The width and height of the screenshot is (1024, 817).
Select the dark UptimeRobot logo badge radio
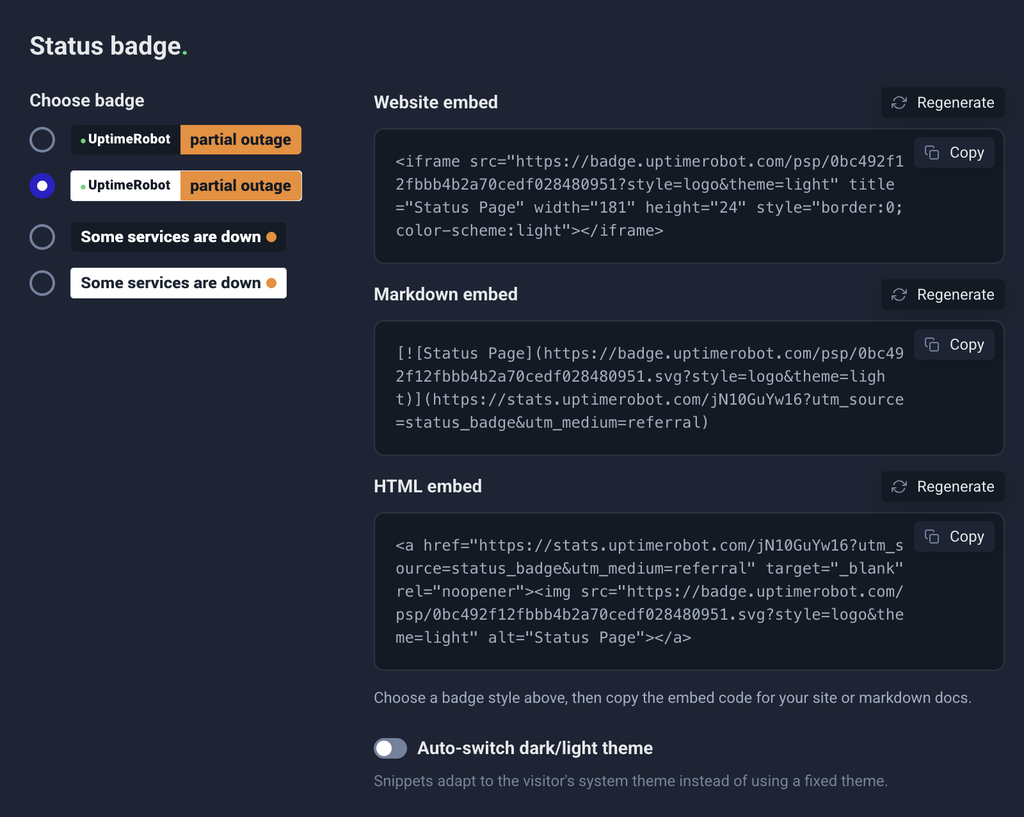coord(42,140)
